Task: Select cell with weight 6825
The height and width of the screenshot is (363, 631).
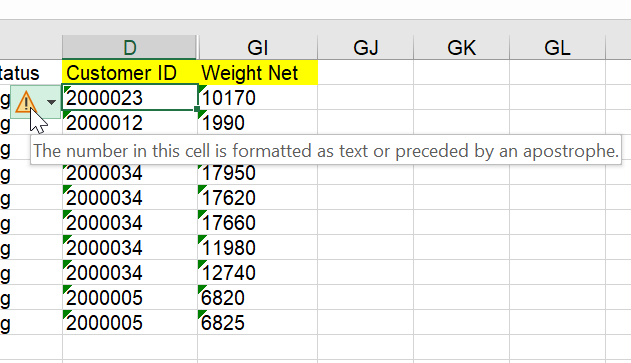Action: pos(258,322)
